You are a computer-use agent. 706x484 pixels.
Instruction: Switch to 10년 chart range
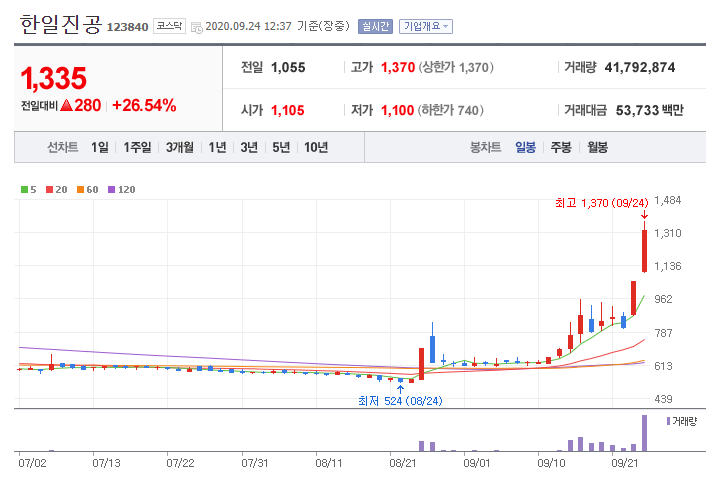(315, 148)
